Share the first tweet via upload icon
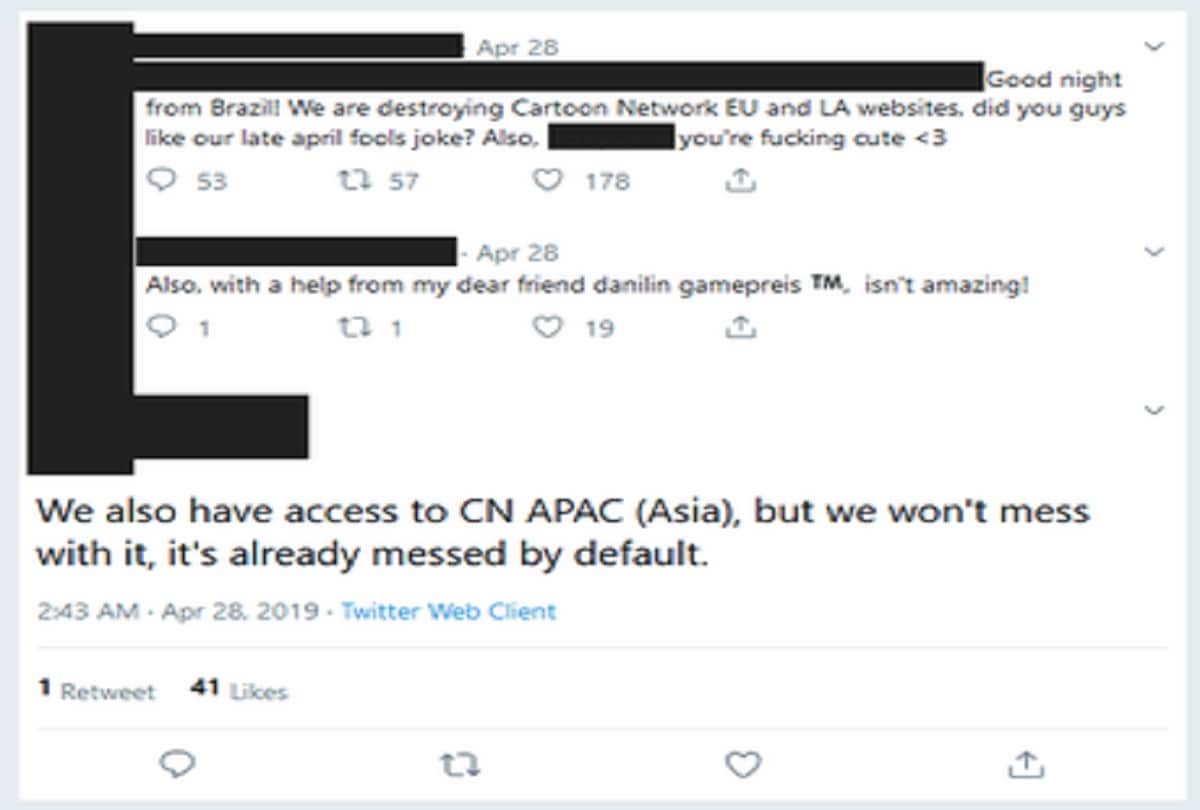This screenshot has width=1200, height=810. point(738,181)
